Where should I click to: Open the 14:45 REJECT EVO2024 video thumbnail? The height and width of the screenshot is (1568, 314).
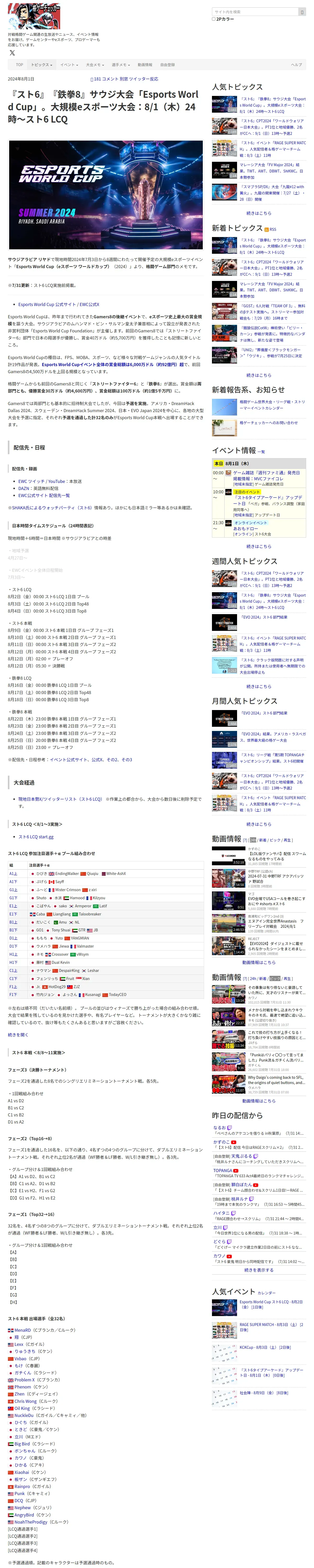(x=229, y=947)
